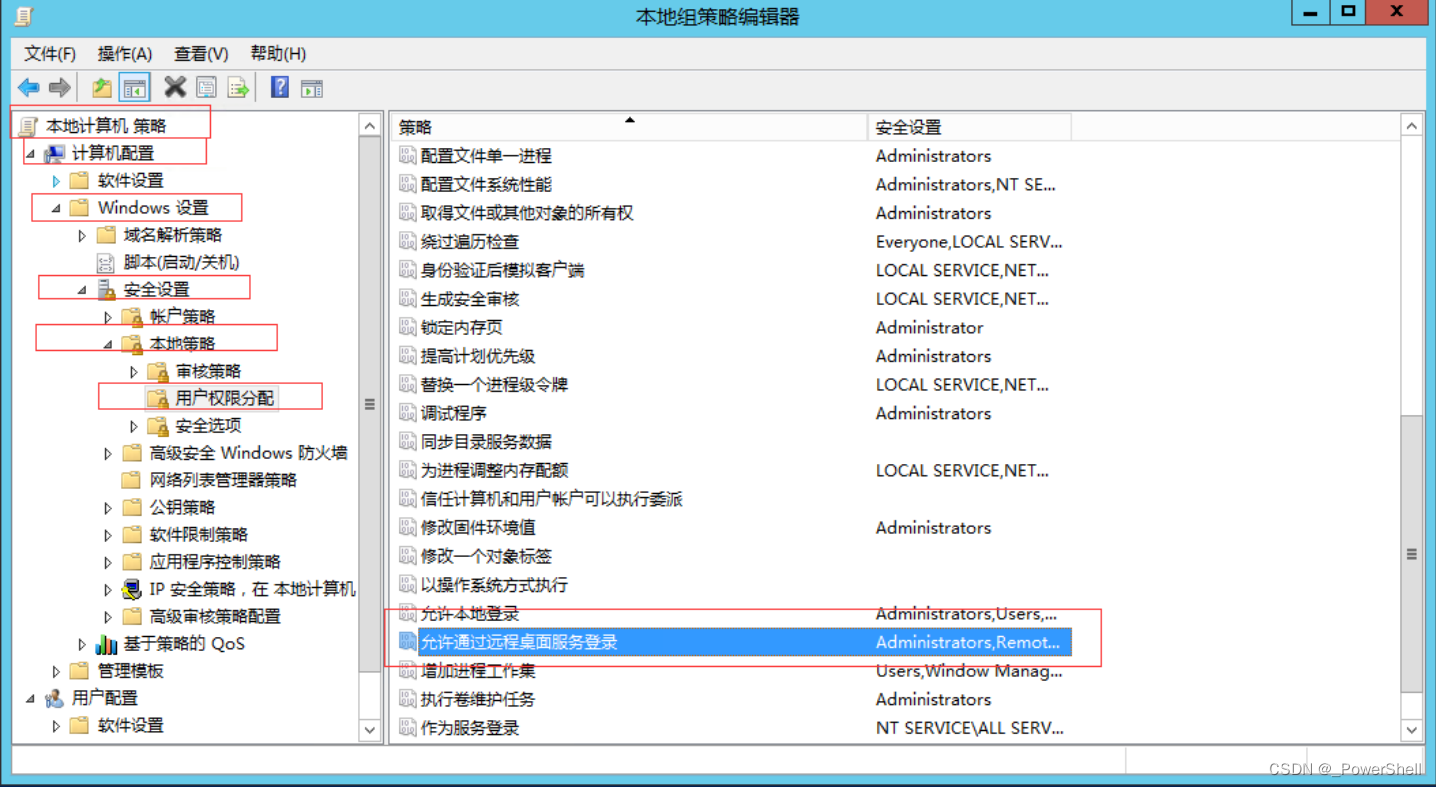The width and height of the screenshot is (1436, 787).
Task: Click the folder icon of 管理模板
Action: click(80, 671)
